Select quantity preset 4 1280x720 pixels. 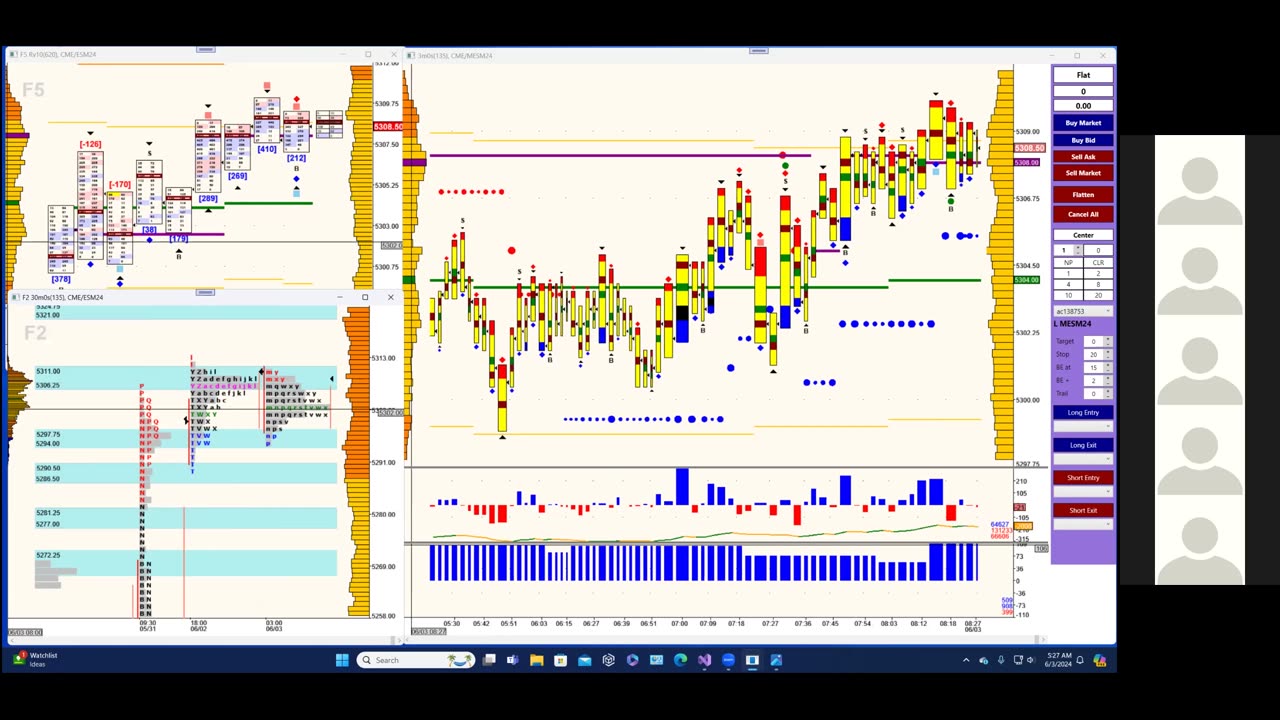tap(1068, 284)
